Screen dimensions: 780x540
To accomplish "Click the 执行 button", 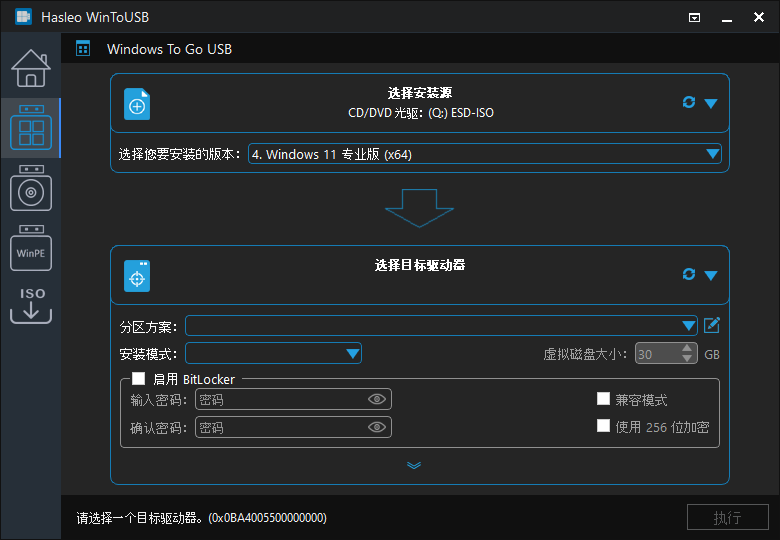I will click(728, 518).
